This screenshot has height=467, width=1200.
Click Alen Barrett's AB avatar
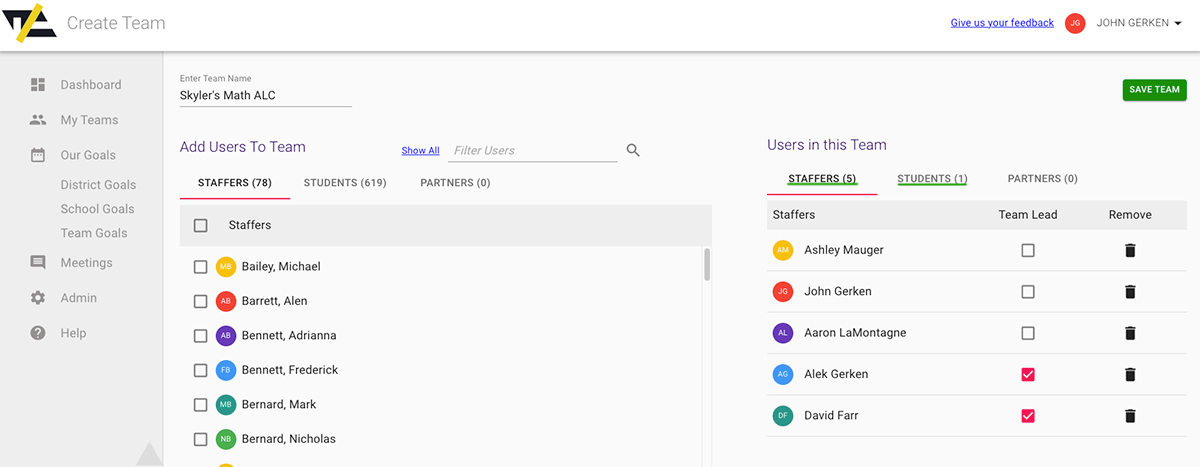click(226, 301)
